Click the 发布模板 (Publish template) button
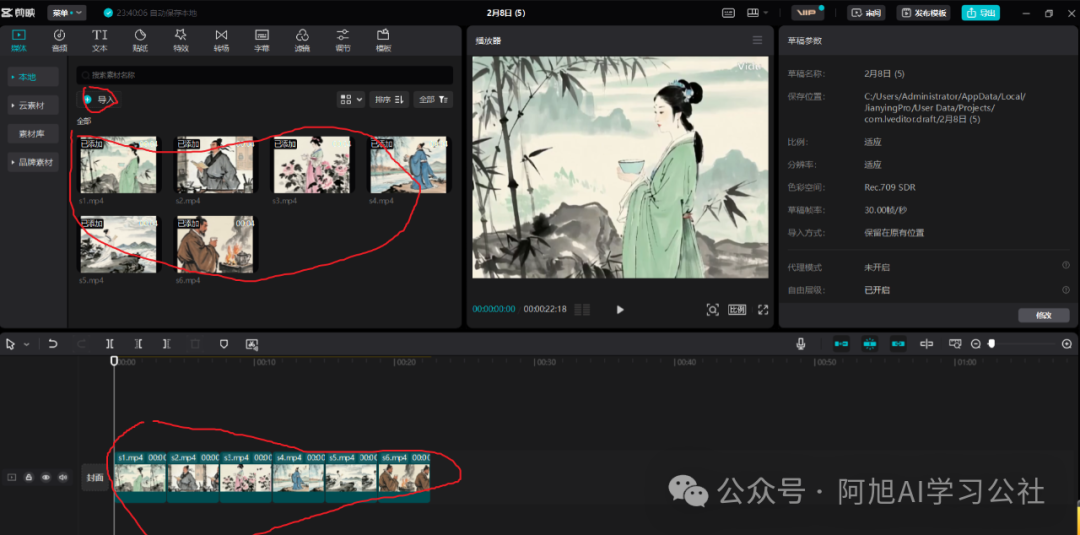1080x535 pixels. coord(923,13)
